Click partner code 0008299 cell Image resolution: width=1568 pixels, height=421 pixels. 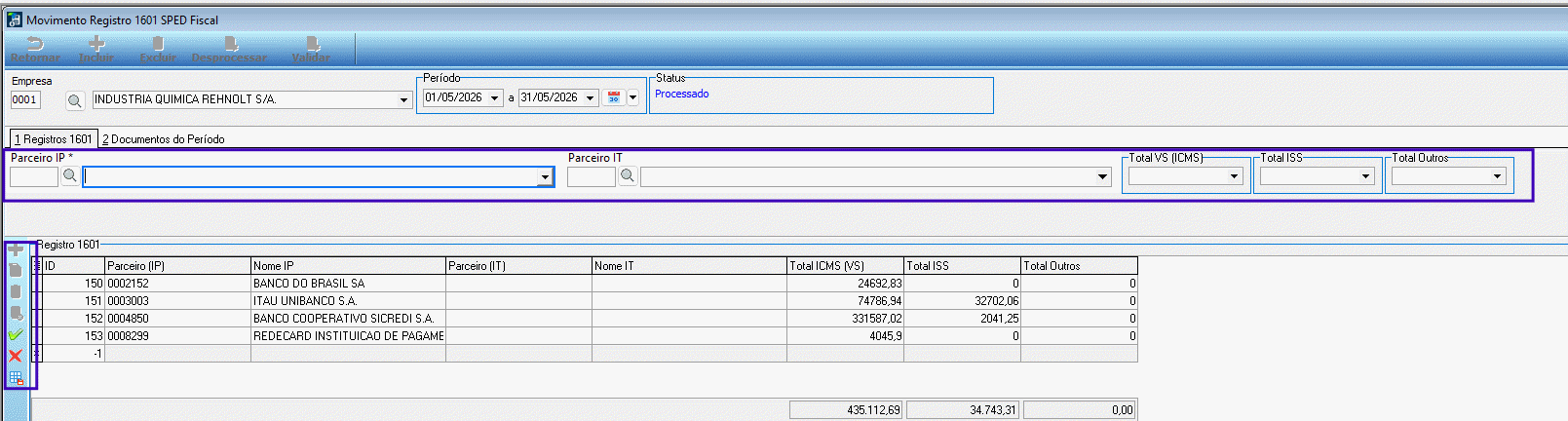(x=177, y=336)
